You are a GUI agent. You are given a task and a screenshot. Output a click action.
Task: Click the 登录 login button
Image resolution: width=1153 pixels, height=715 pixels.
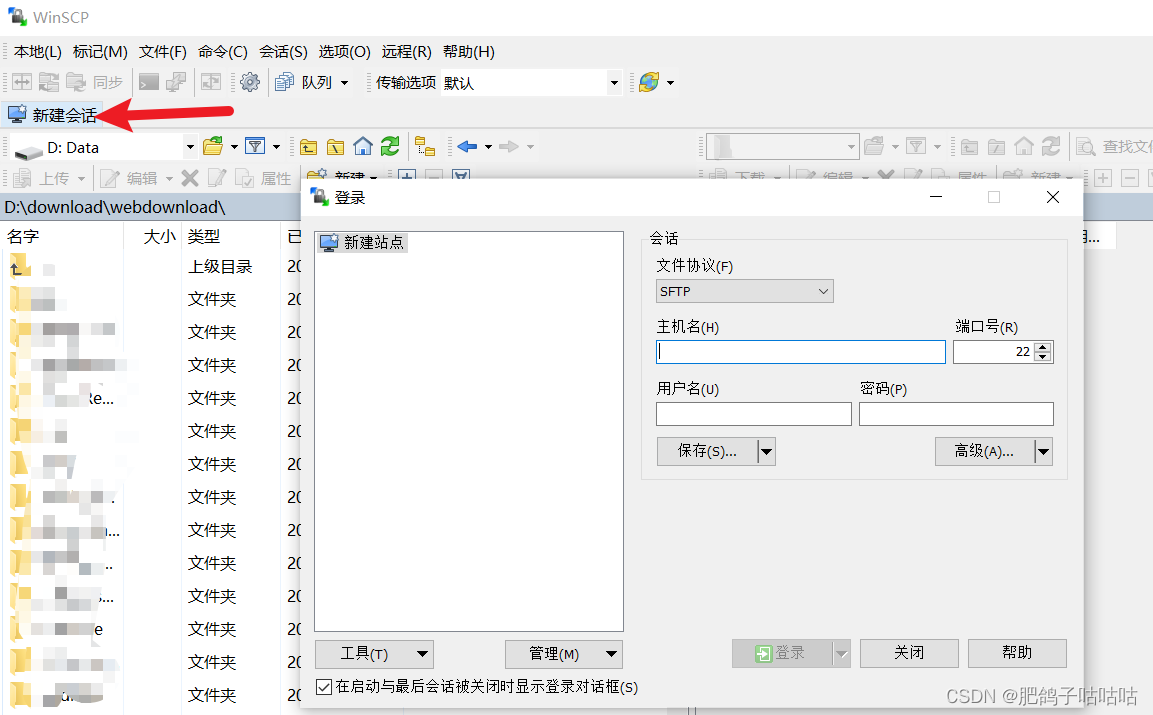tap(782, 653)
